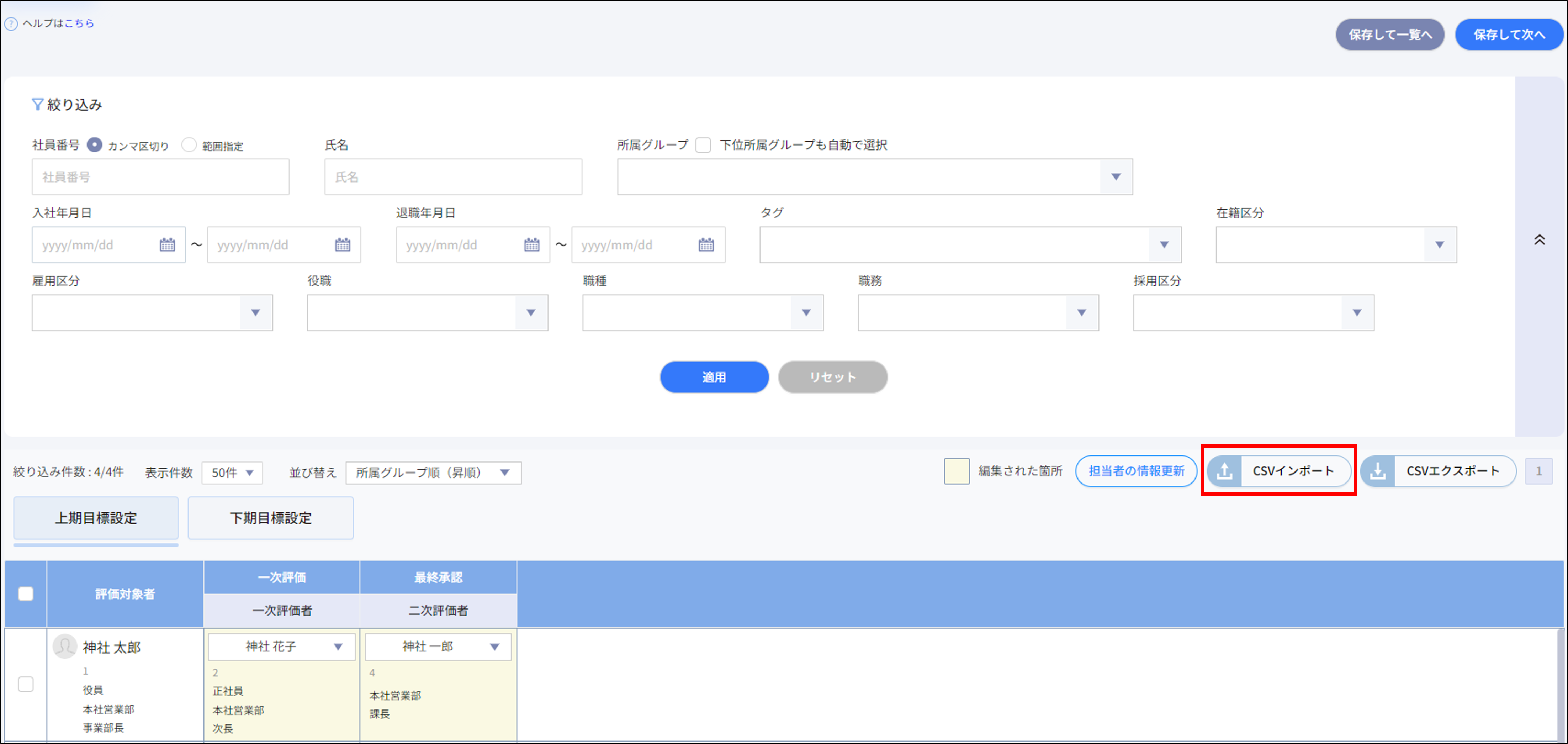Open calendar for 退職年月日 end date

pyautogui.click(x=706, y=245)
